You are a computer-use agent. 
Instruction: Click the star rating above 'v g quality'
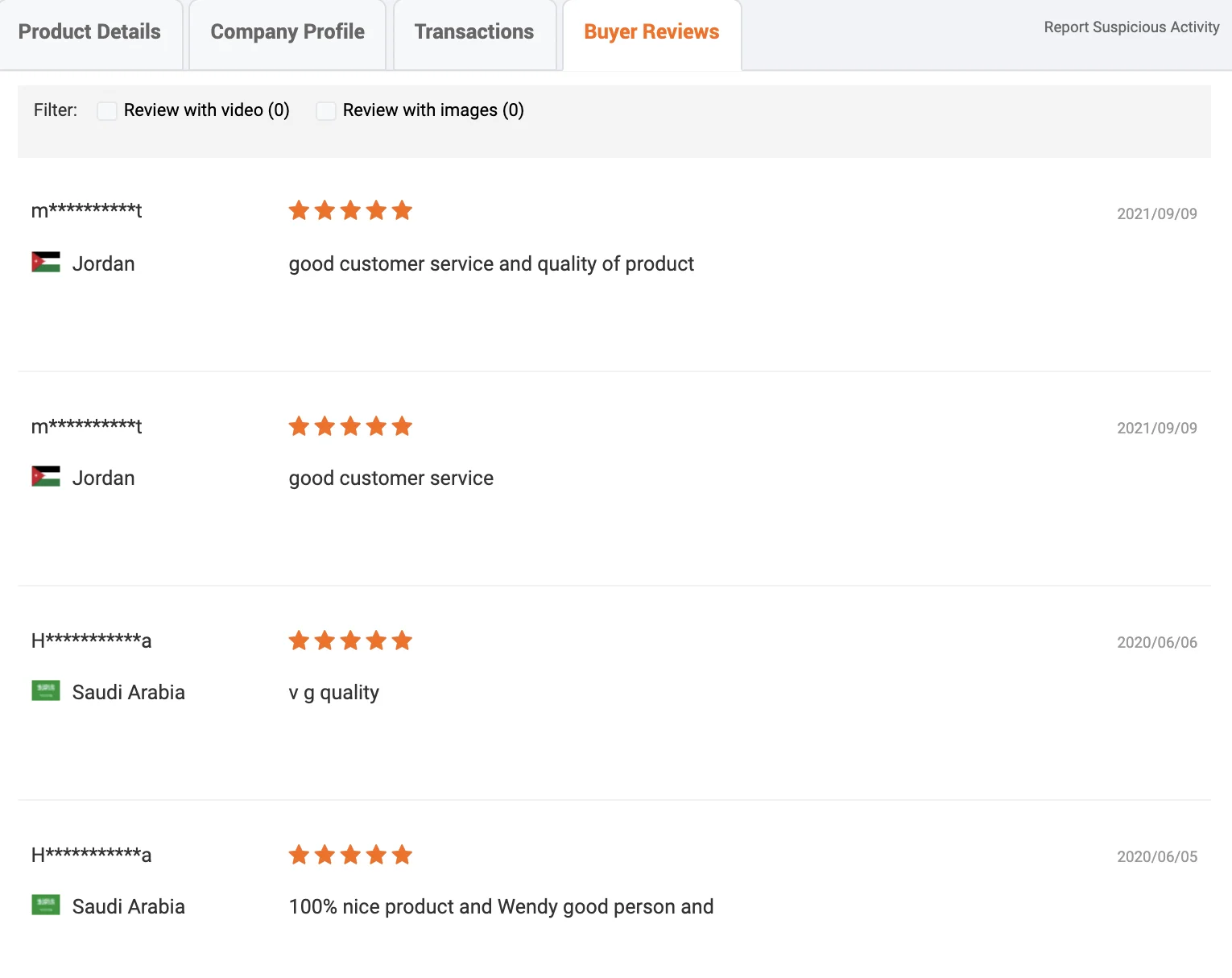click(x=350, y=640)
